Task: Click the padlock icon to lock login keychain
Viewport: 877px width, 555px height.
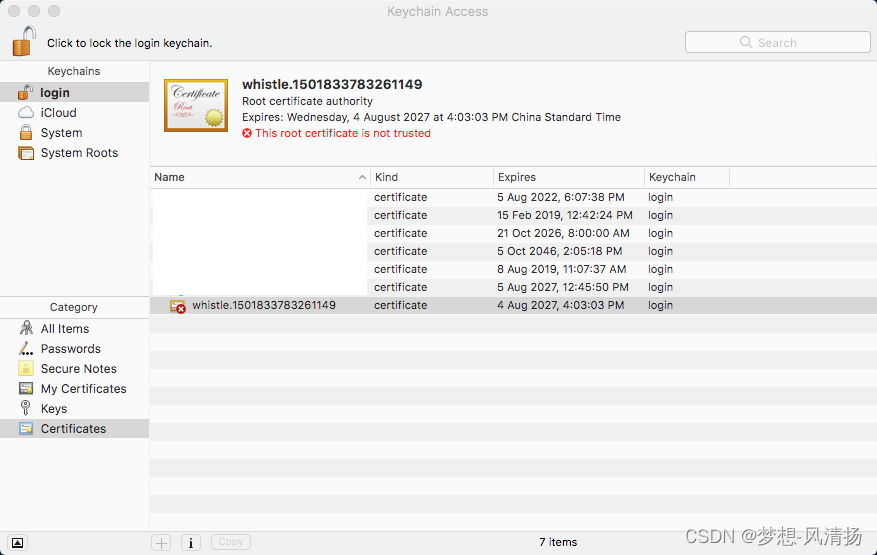Action: [x=24, y=41]
